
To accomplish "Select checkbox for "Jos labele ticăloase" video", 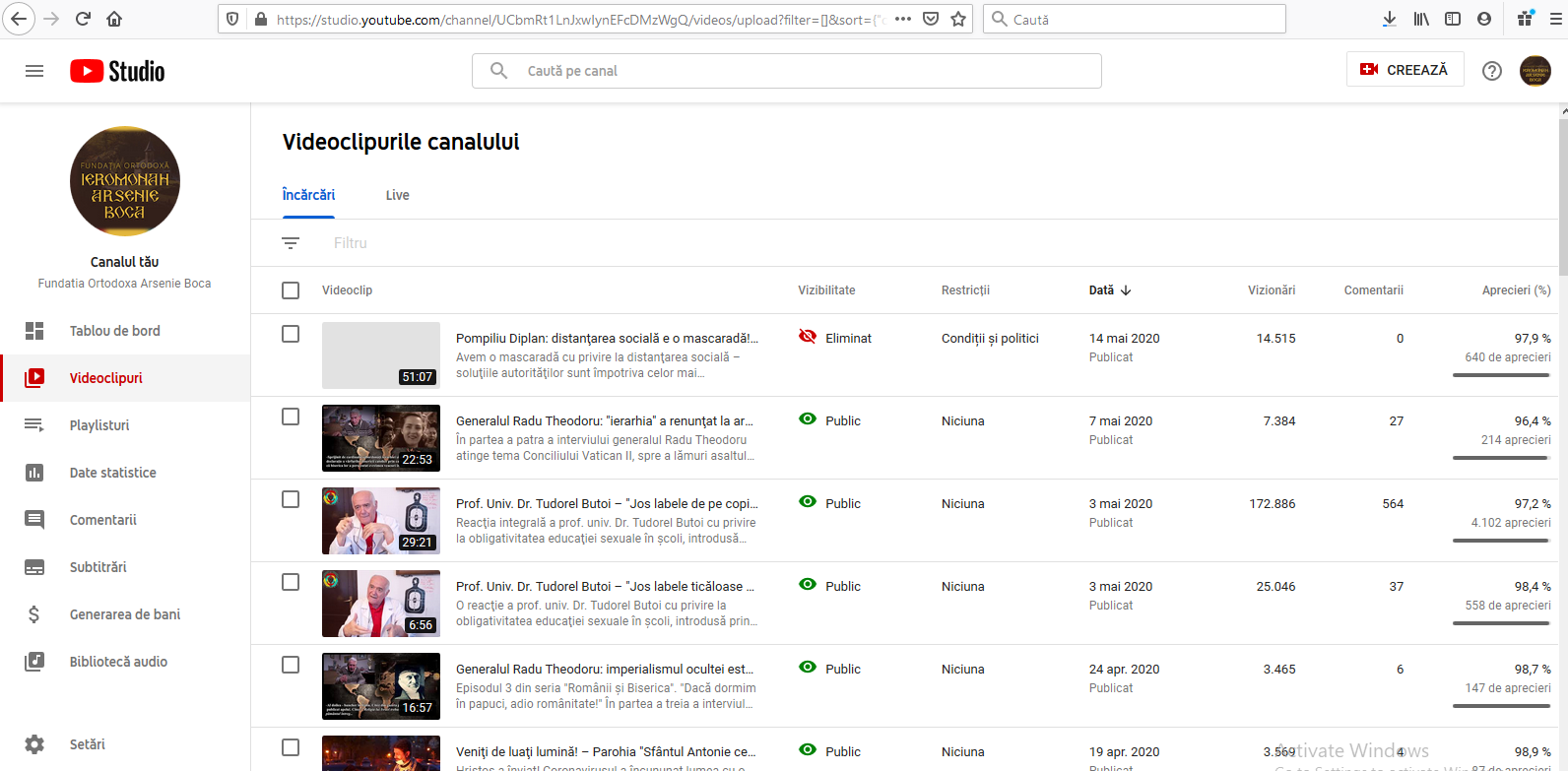I will [291, 582].
